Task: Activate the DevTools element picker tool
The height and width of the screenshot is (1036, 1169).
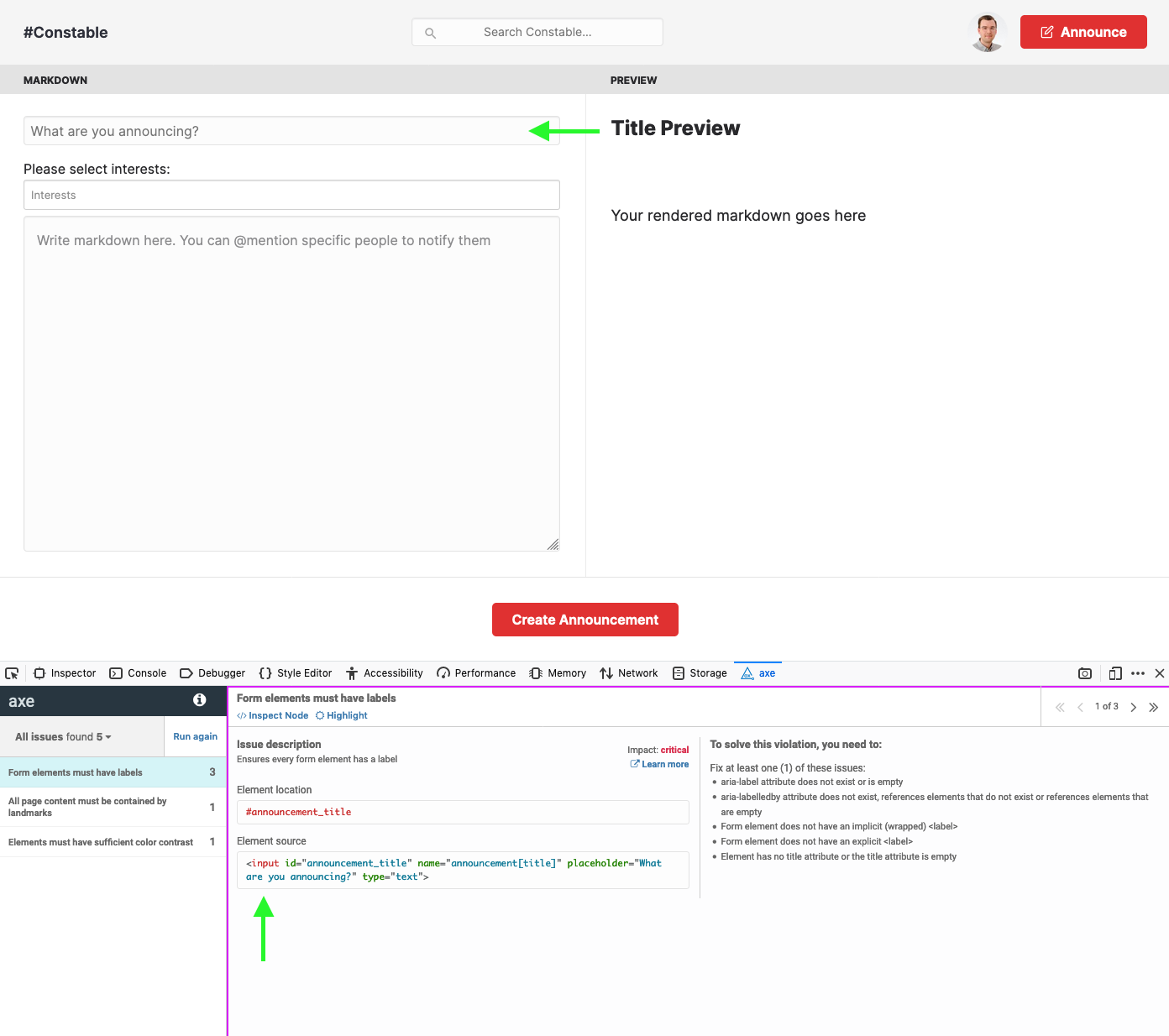Action: (12, 672)
